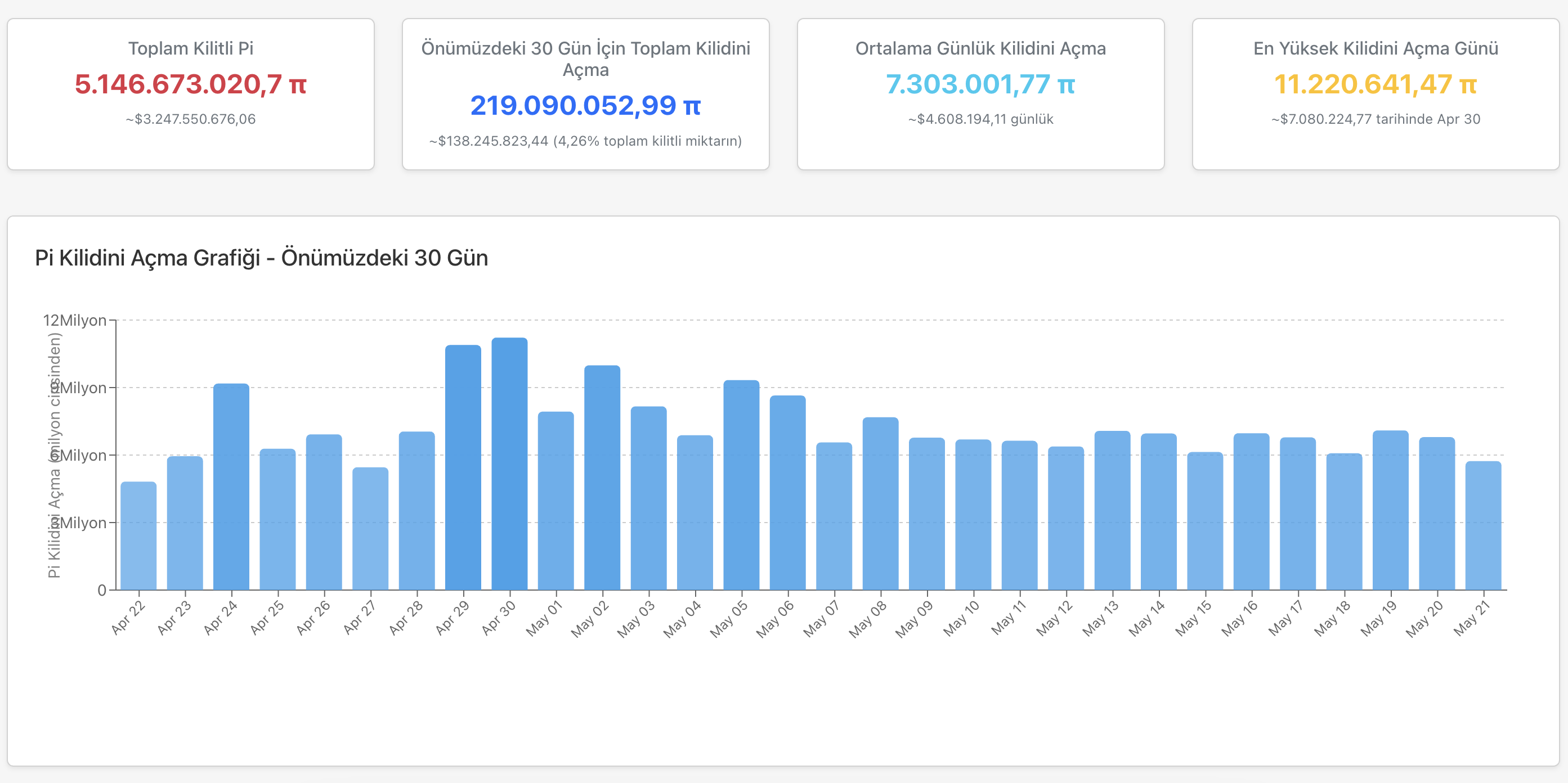Click the May 05 bar
1568x783 pixels.
click(x=741, y=485)
